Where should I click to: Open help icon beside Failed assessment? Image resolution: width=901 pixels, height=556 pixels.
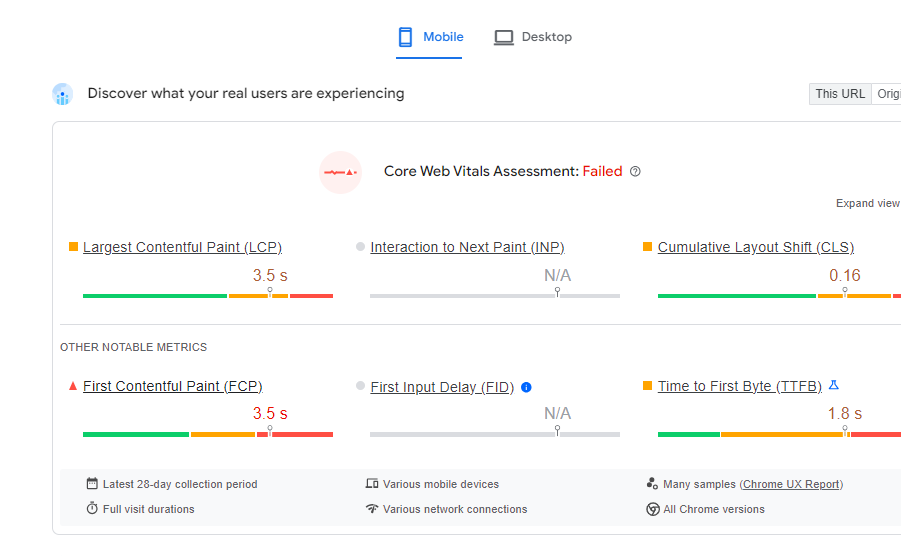635,171
